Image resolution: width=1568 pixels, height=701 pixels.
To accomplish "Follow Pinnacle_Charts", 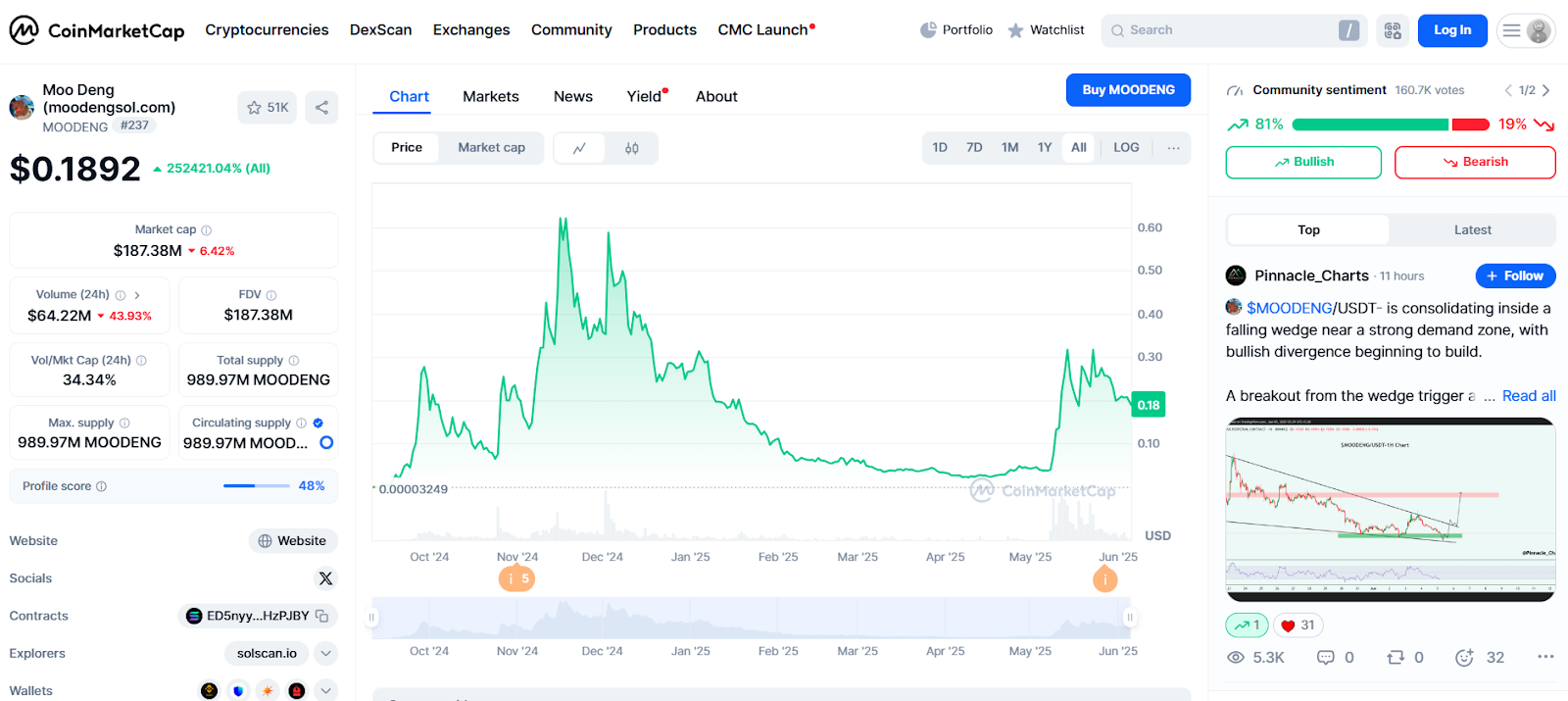I will coord(1515,276).
